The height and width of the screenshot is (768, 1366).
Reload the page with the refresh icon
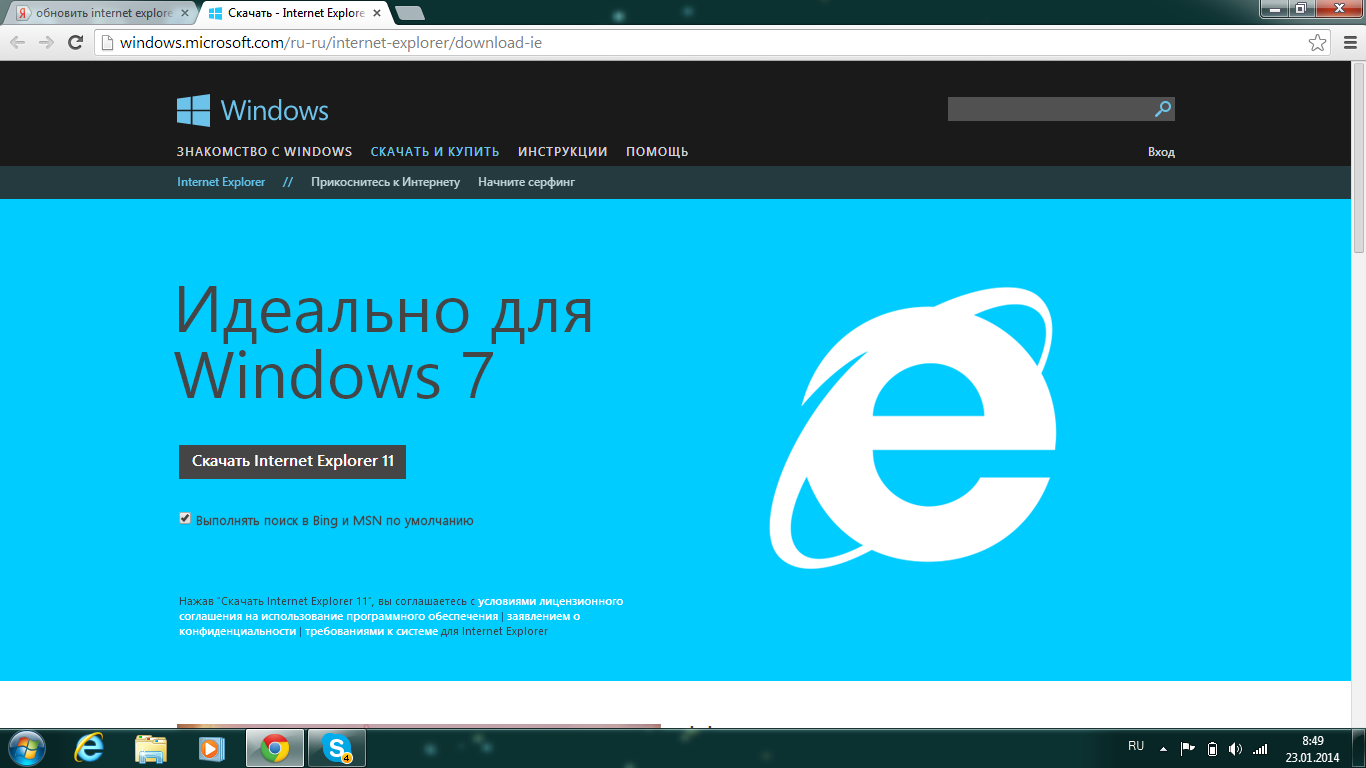[x=75, y=42]
